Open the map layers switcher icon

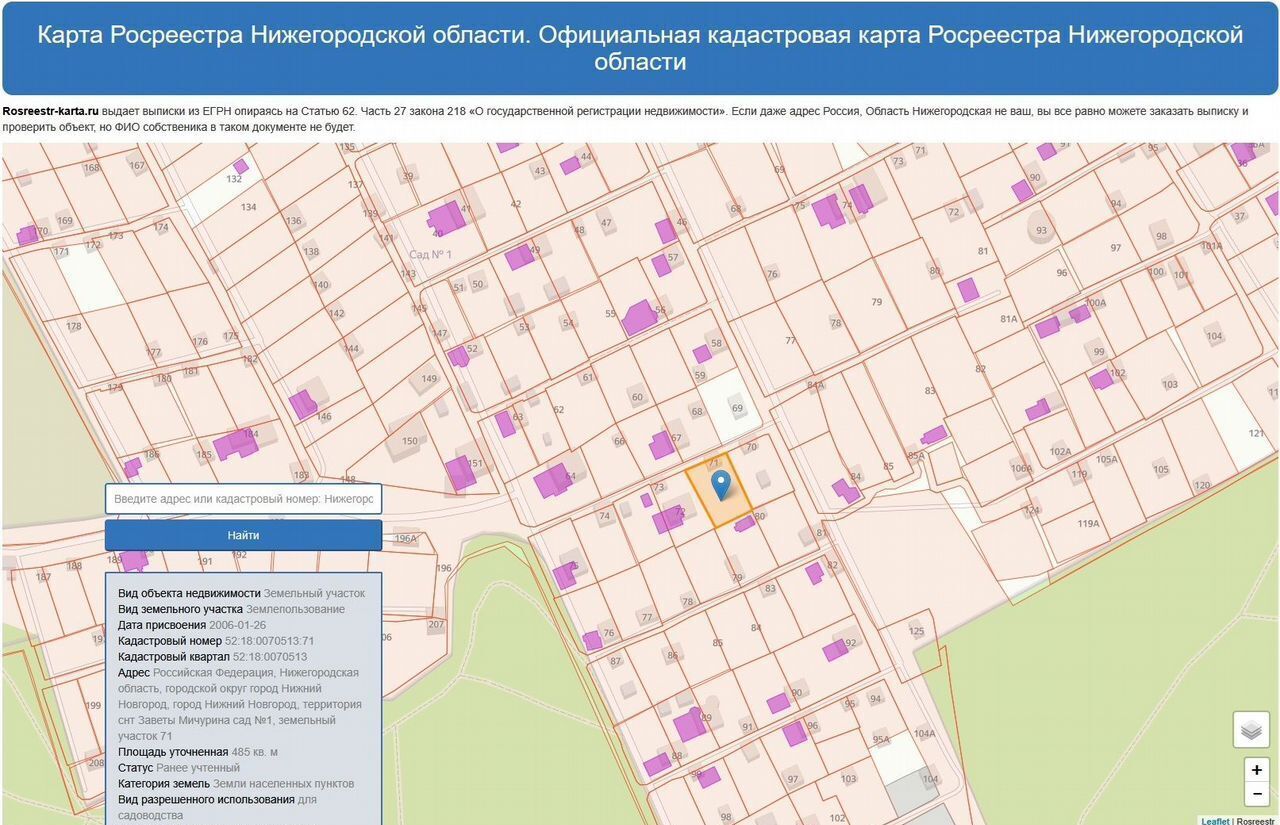(x=1251, y=730)
